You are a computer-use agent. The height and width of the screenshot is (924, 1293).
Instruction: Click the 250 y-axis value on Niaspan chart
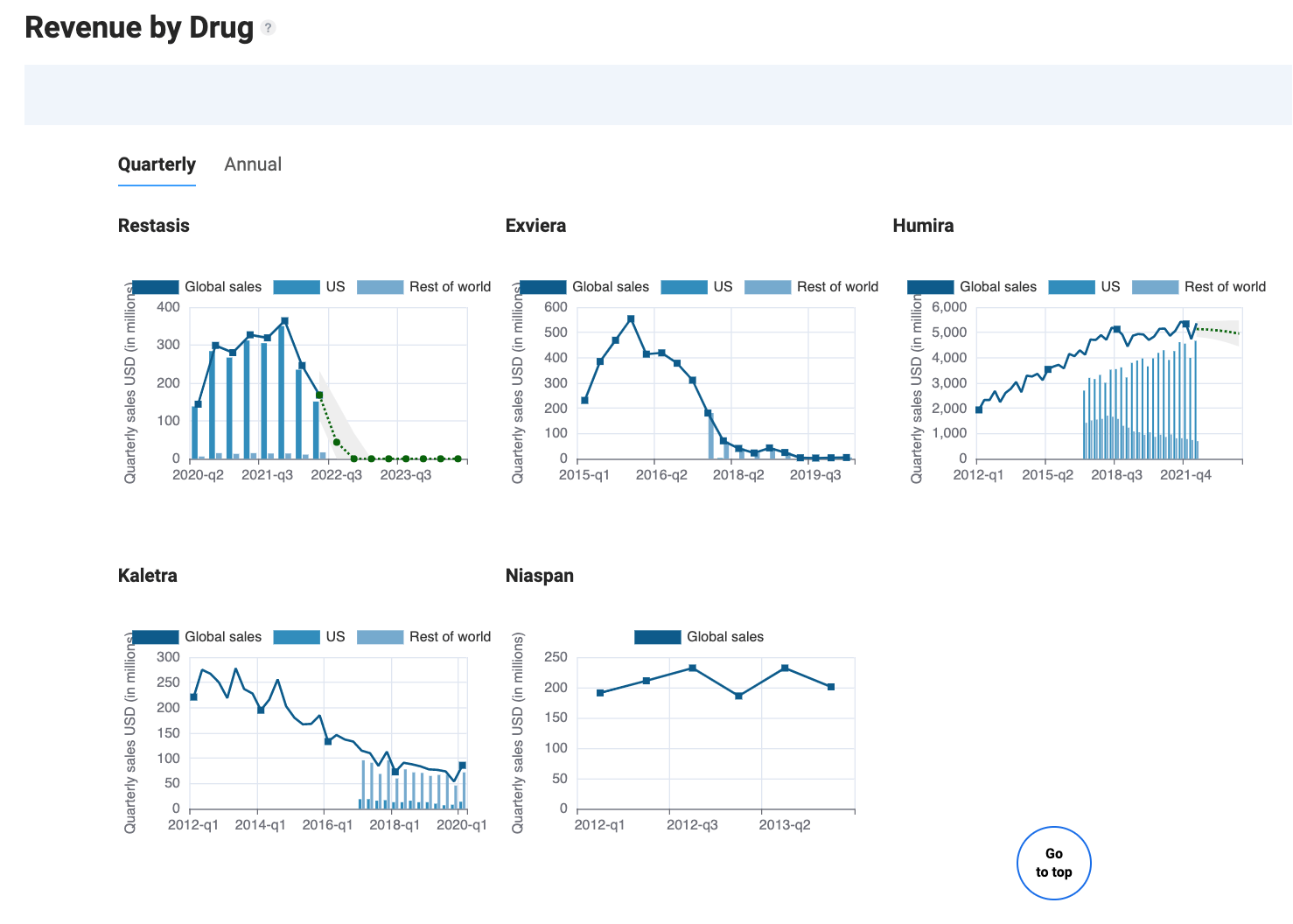click(x=556, y=657)
